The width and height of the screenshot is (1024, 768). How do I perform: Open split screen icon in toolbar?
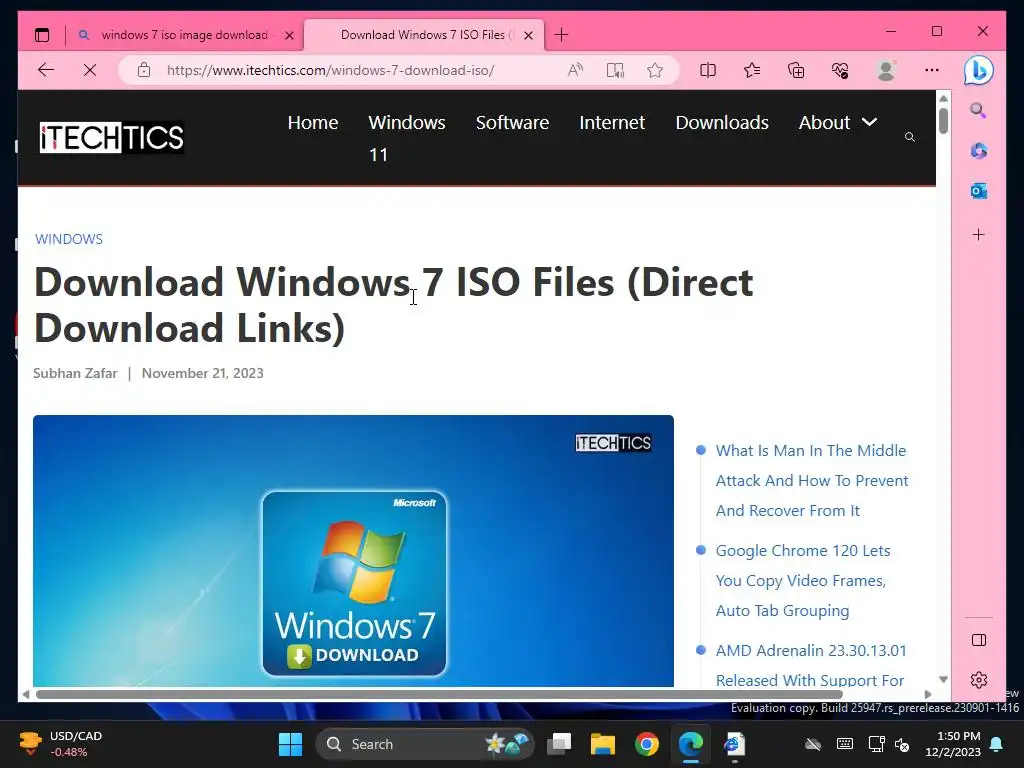click(708, 70)
